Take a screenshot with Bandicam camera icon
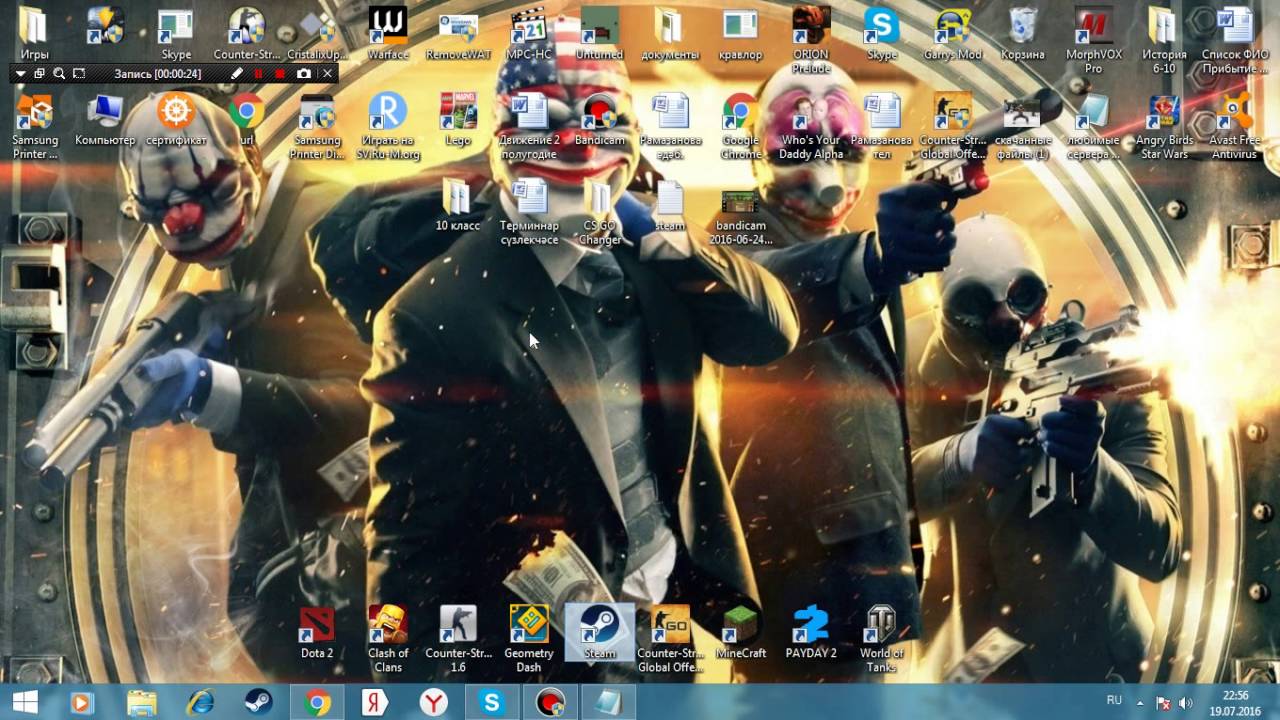Image resolution: width=1280 pixels, height=720 pixels. pos(304,74)
